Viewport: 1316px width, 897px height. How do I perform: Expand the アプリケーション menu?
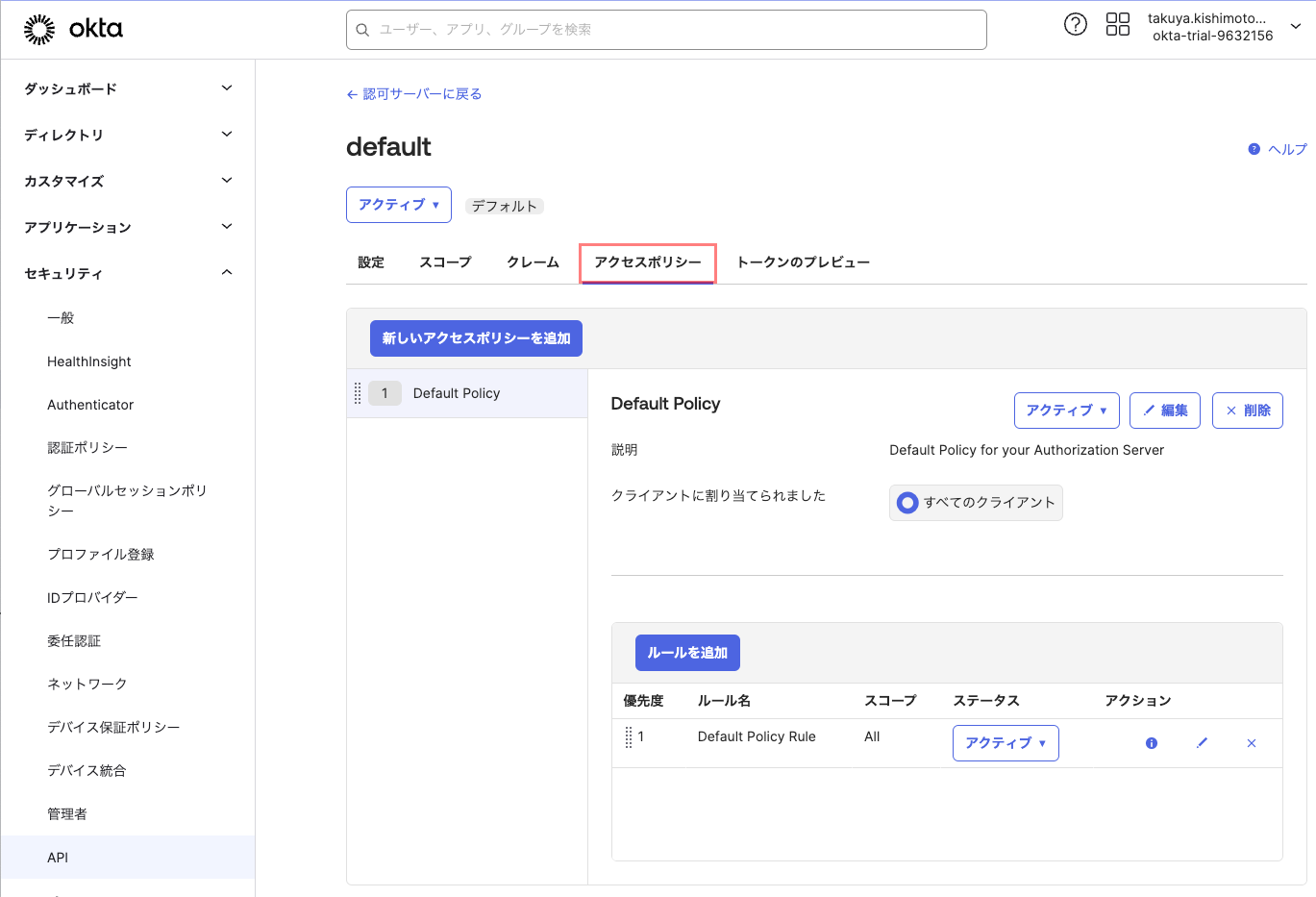[x=127, y=227]
